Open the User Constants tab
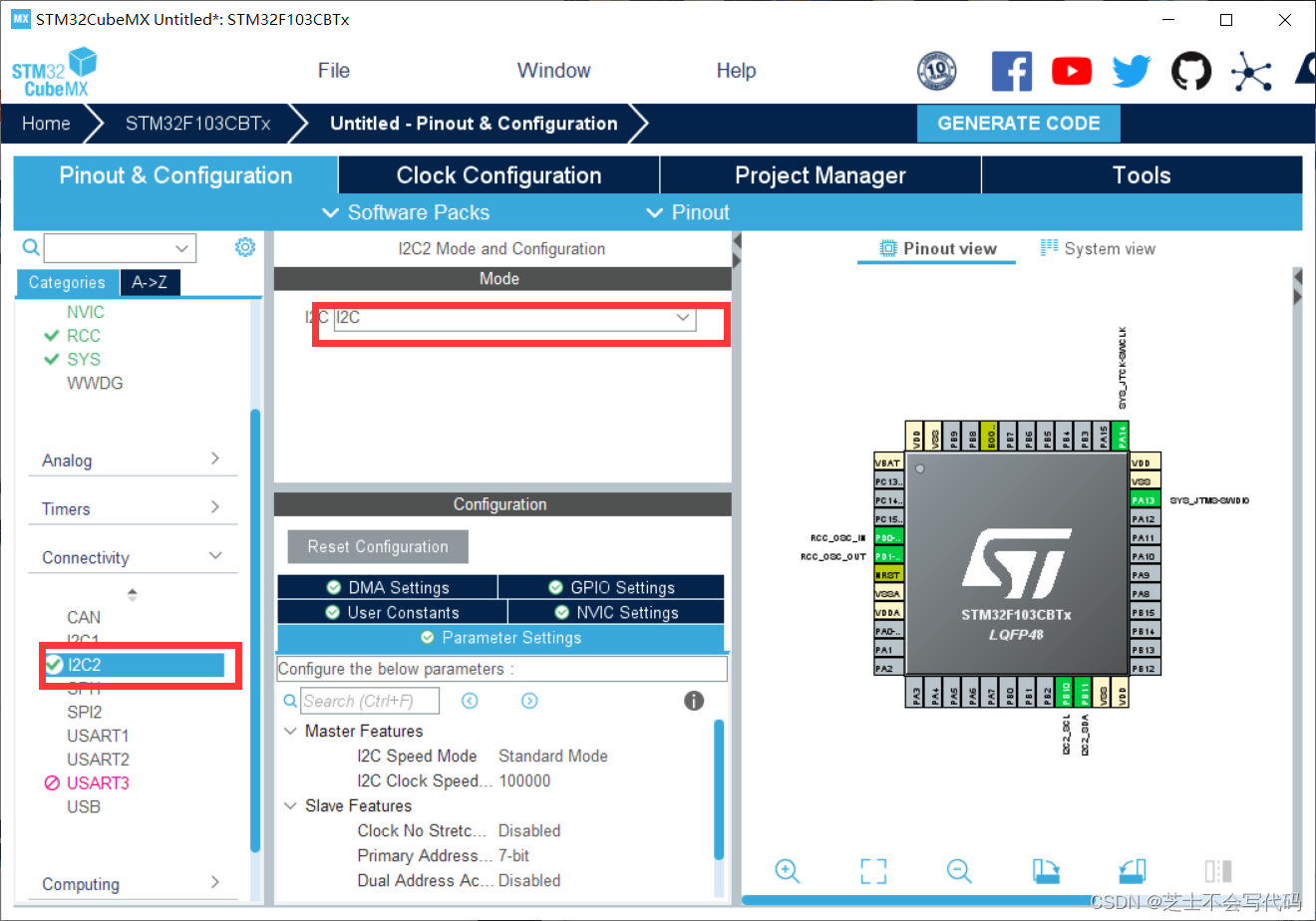 click(393, 613)
